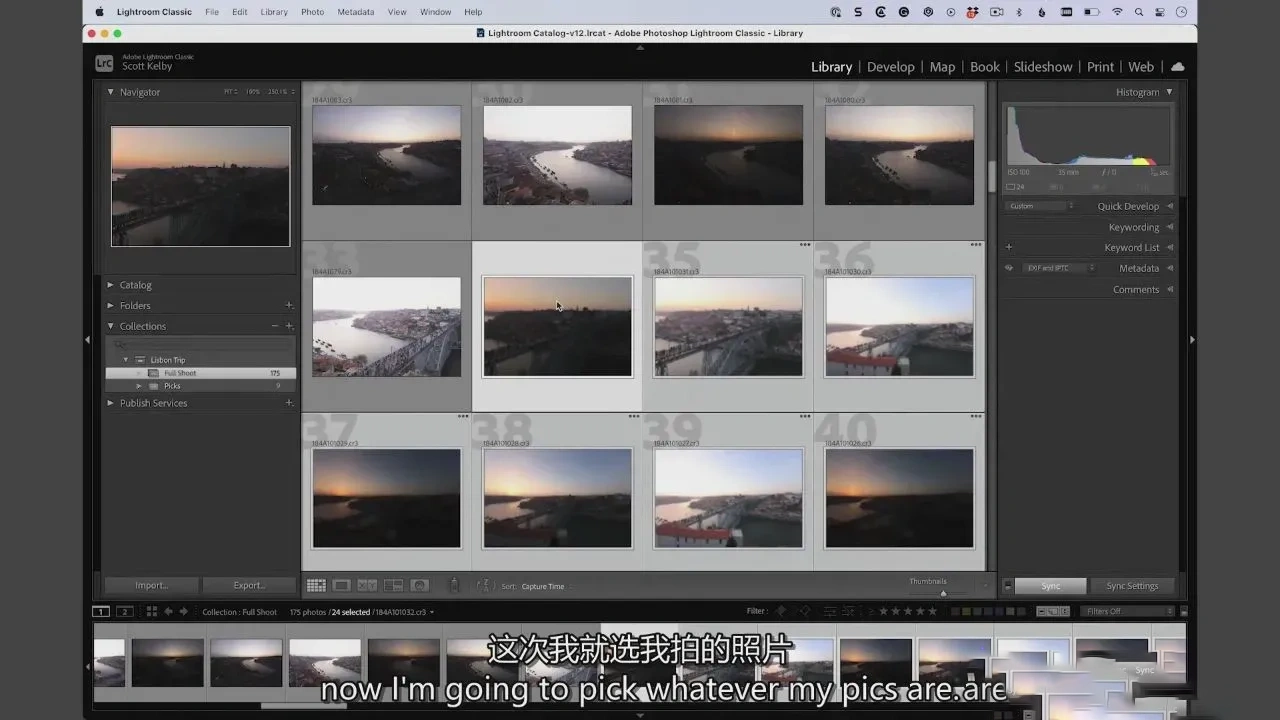
Task: Toggle the switch left of the Sync button
Action: click(1008, 586)
